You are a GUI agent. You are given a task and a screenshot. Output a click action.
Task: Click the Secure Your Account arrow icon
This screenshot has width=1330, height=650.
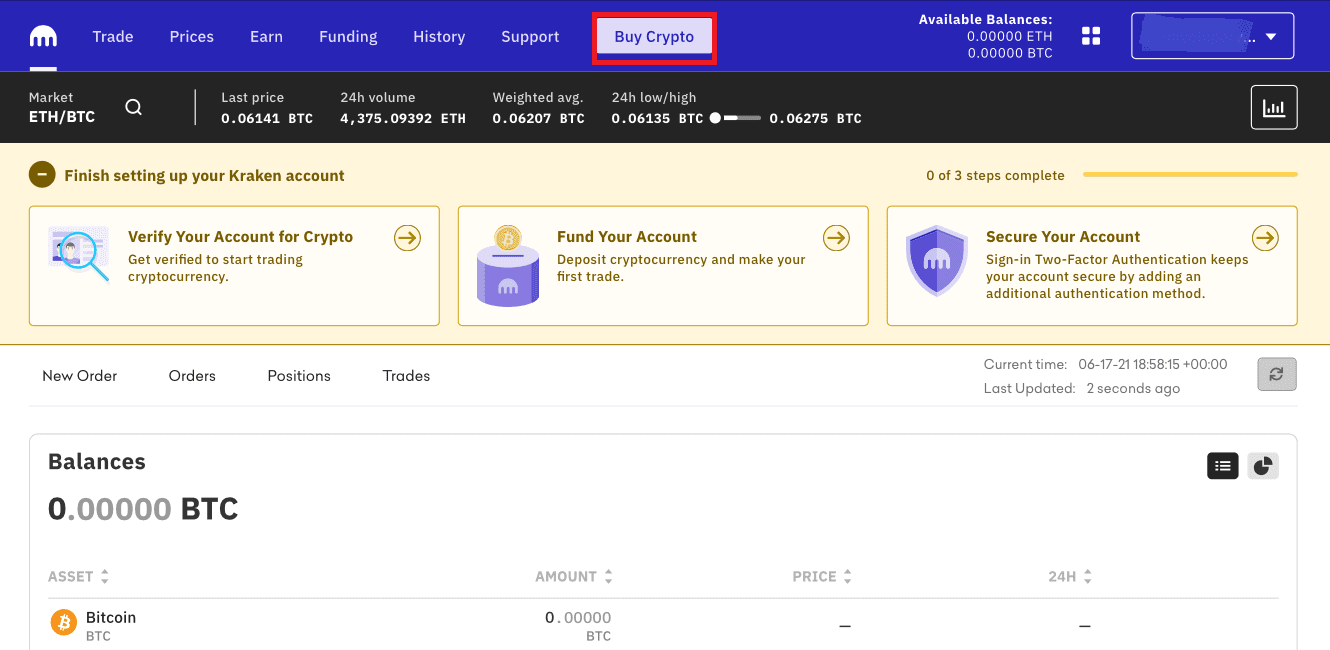(1265, 238)
